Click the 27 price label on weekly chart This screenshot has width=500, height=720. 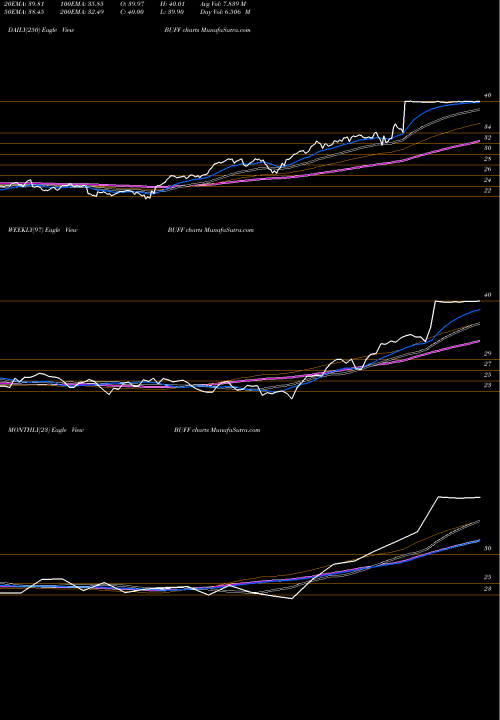487,364
